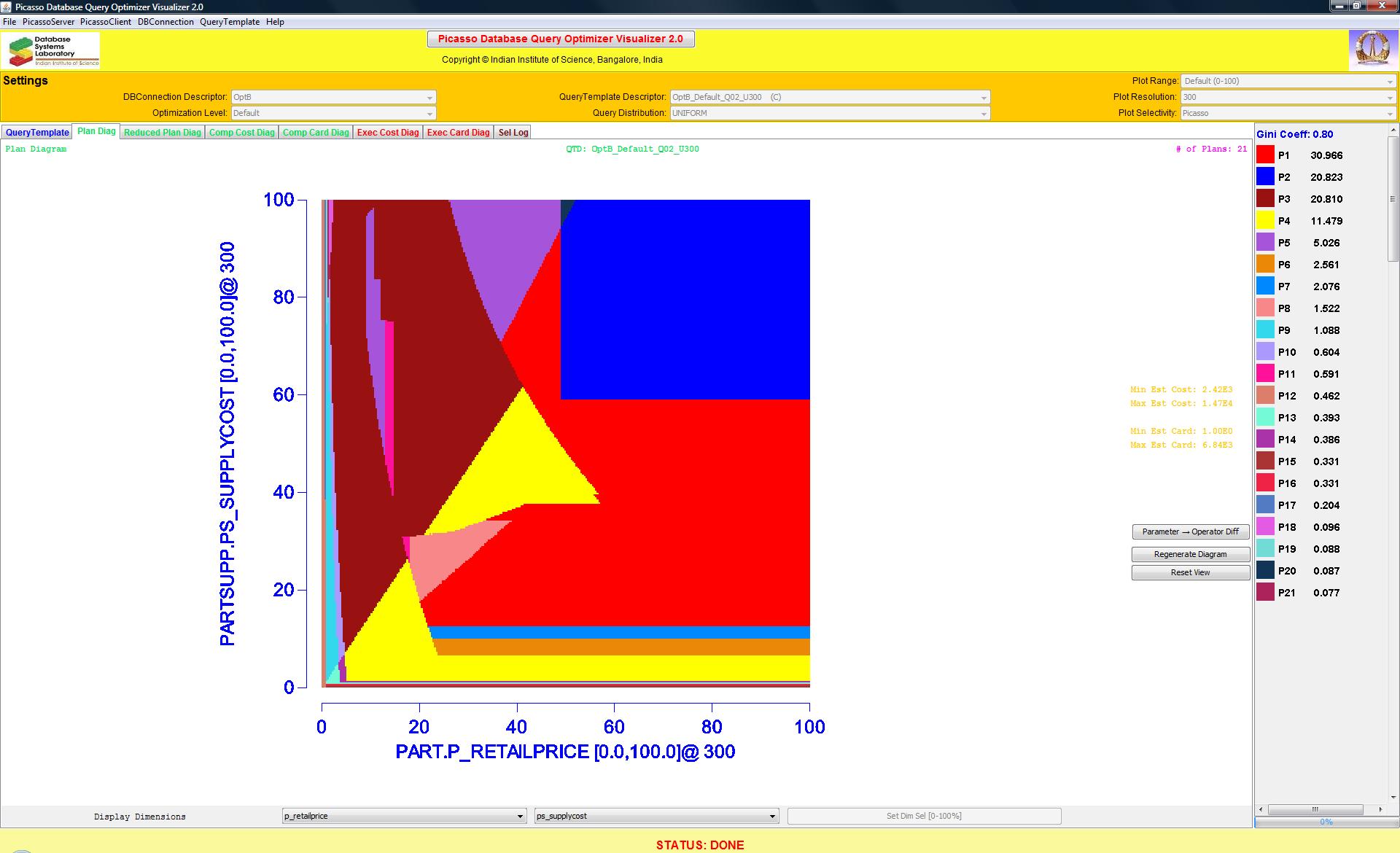The image size is (1400, 853).
Task: Select the blue P2 plan legend swatch
Action: [x=1265, y=177]
